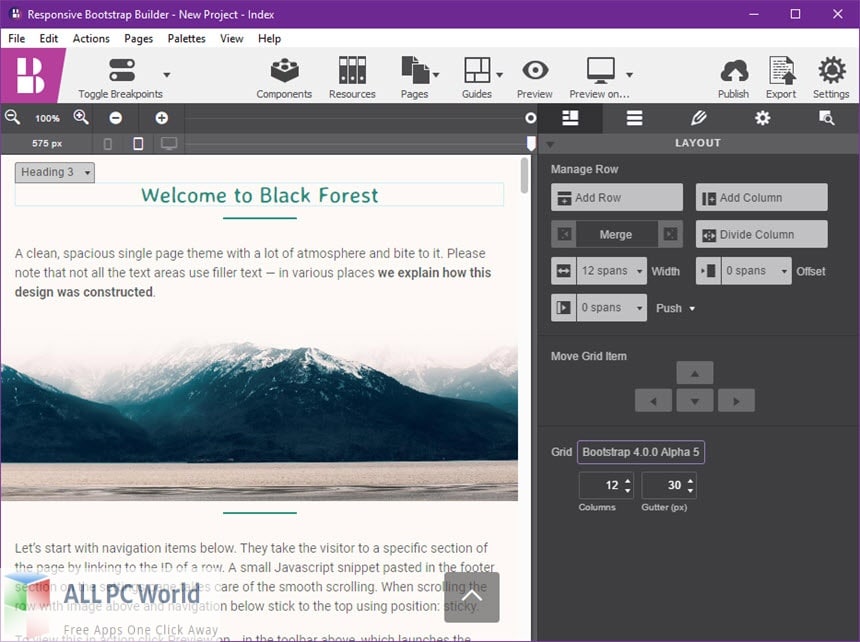Screen dimensions: 860x642
Task: Switch to the pencil styling tab
Action: tap(698, 118)
